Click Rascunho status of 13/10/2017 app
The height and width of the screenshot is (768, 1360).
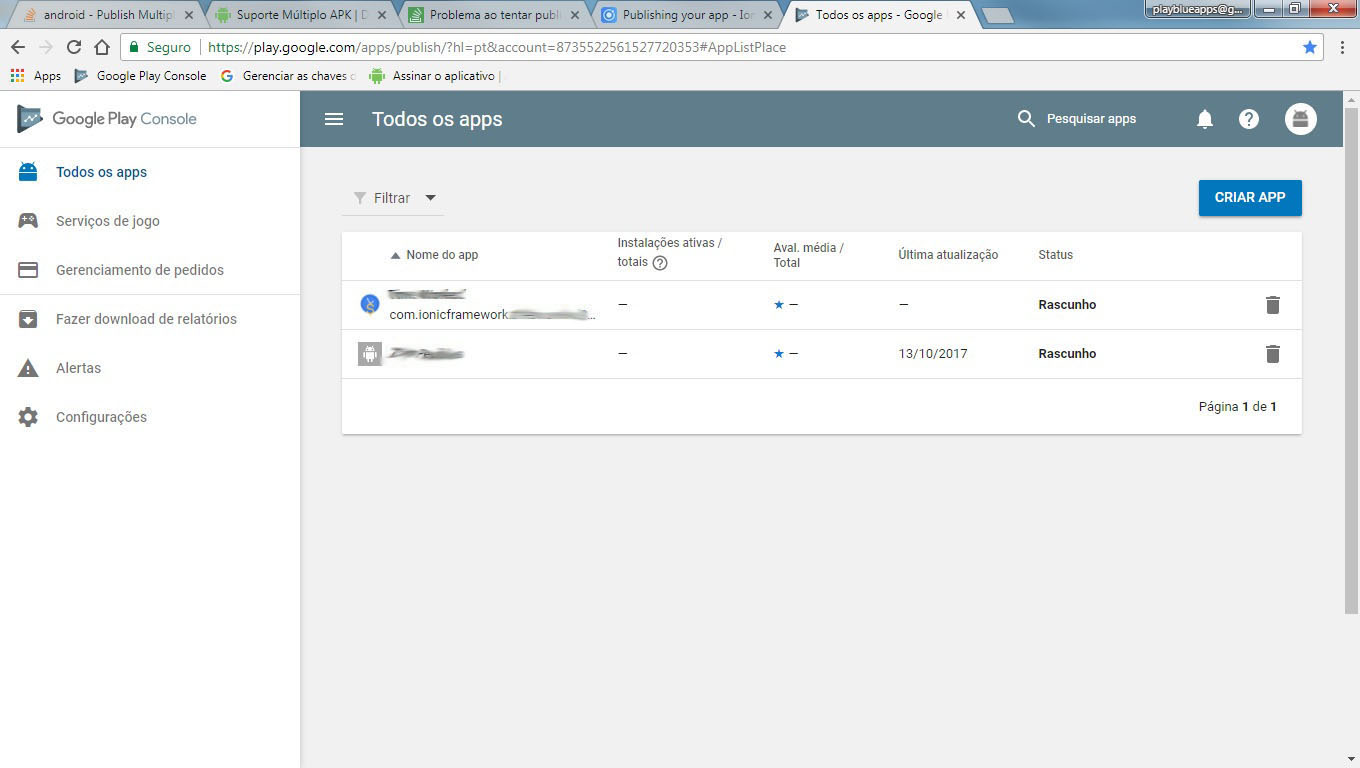[1067, 354]
